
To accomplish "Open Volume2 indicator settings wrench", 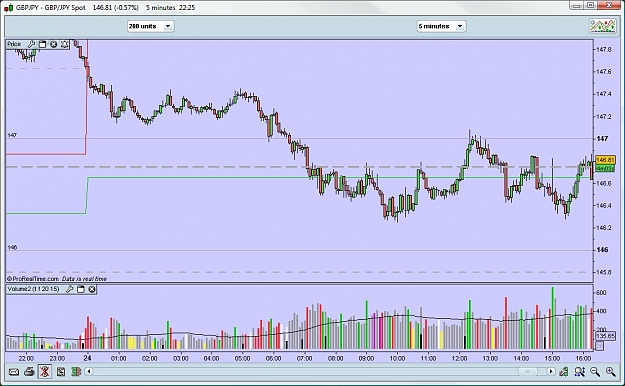I will click(x=69, y=289).
